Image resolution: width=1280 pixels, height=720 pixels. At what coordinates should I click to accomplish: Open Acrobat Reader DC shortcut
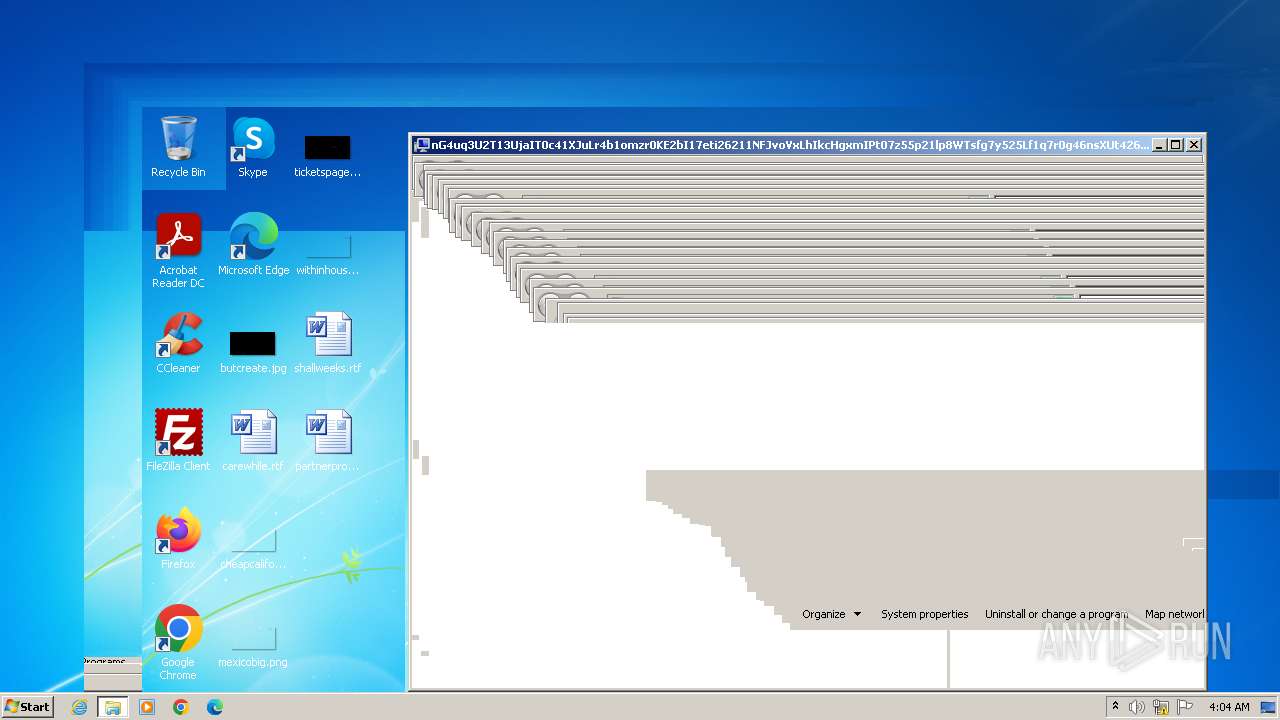pos(178,251)
